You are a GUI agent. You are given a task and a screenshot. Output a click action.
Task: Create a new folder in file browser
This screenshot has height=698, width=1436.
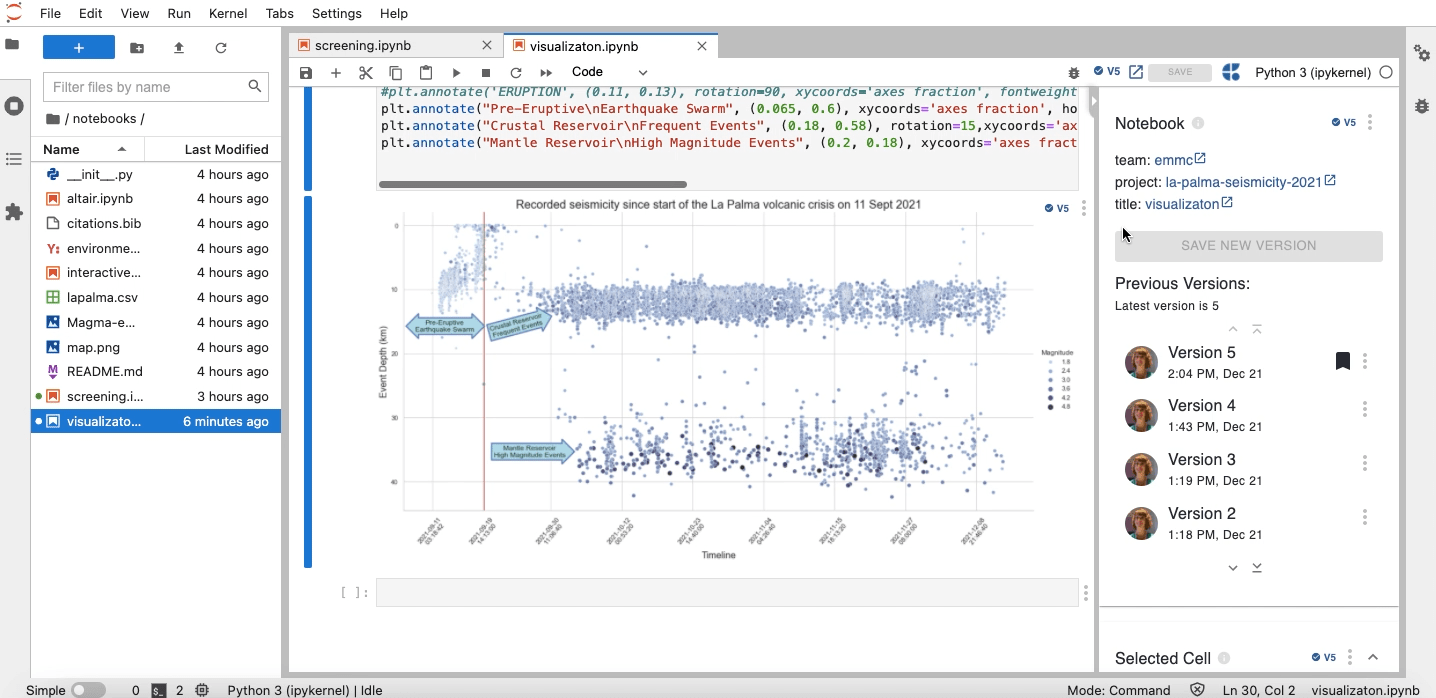[137, 48]
